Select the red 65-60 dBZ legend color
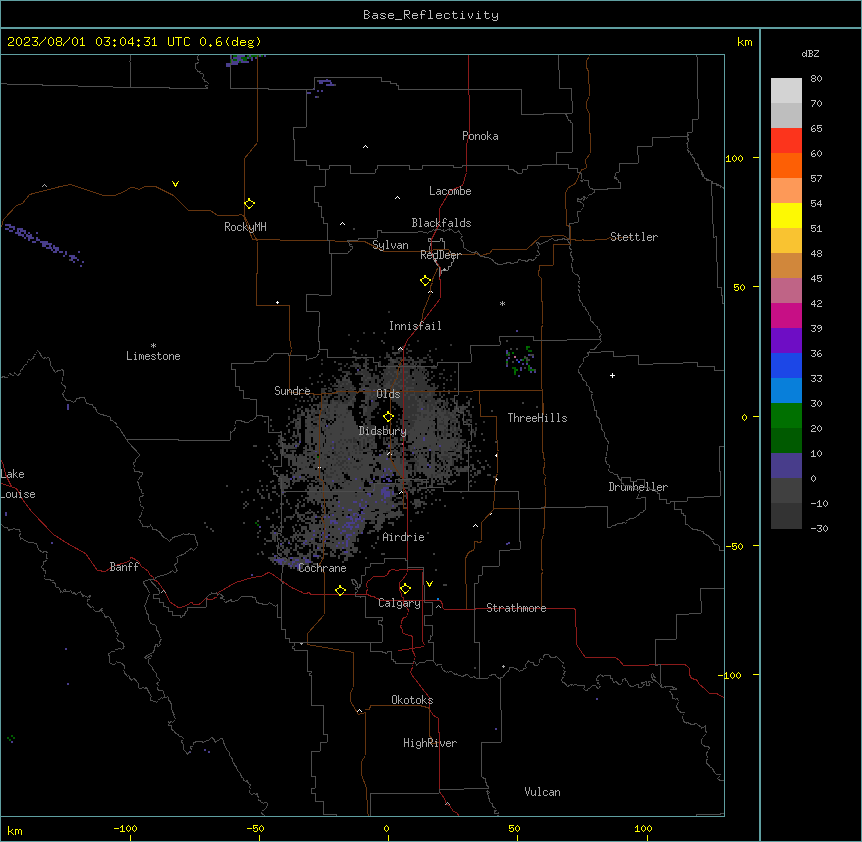This screenshot has height=842, width=862. pos(786,141)
